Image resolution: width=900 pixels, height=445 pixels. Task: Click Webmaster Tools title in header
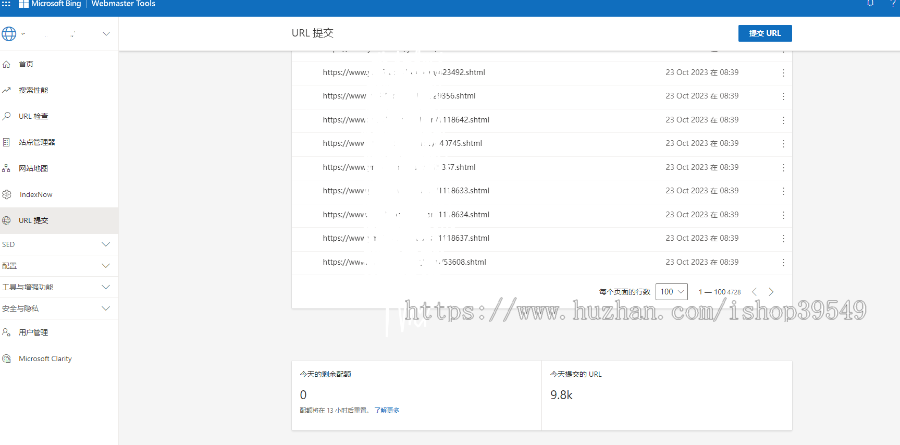pos(123,3)
